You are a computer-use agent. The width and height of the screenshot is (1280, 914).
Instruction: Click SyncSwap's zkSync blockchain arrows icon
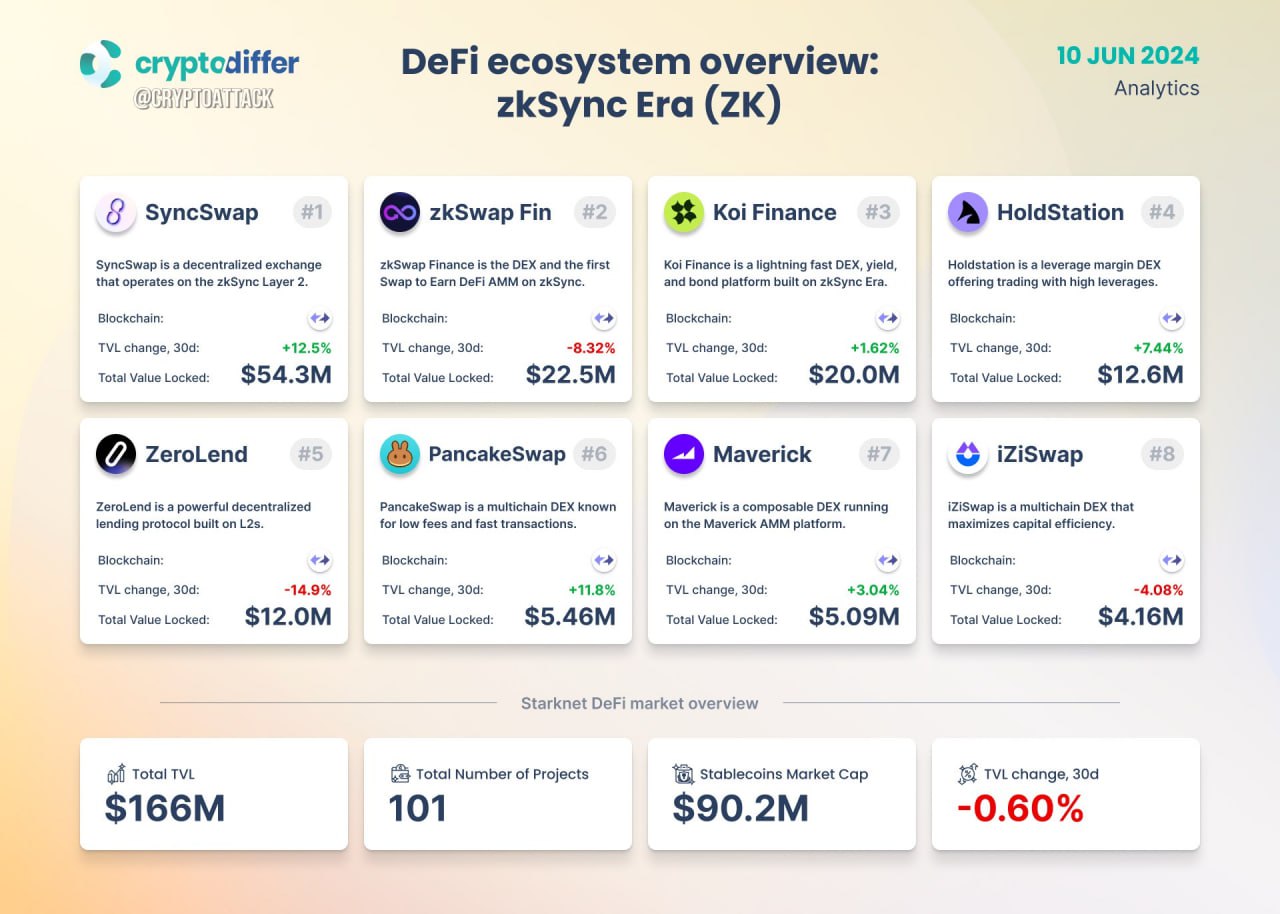(320, 319)
